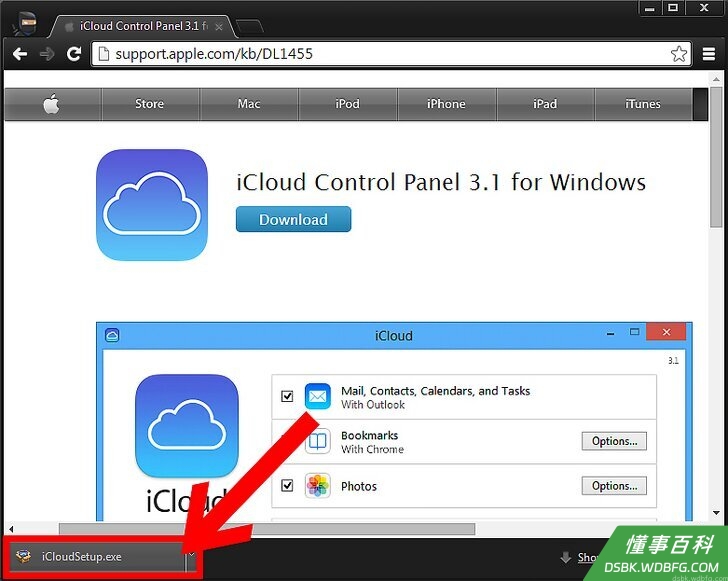Click the page icon in the address bar
728x581 pixels.
tap(104, 54)
